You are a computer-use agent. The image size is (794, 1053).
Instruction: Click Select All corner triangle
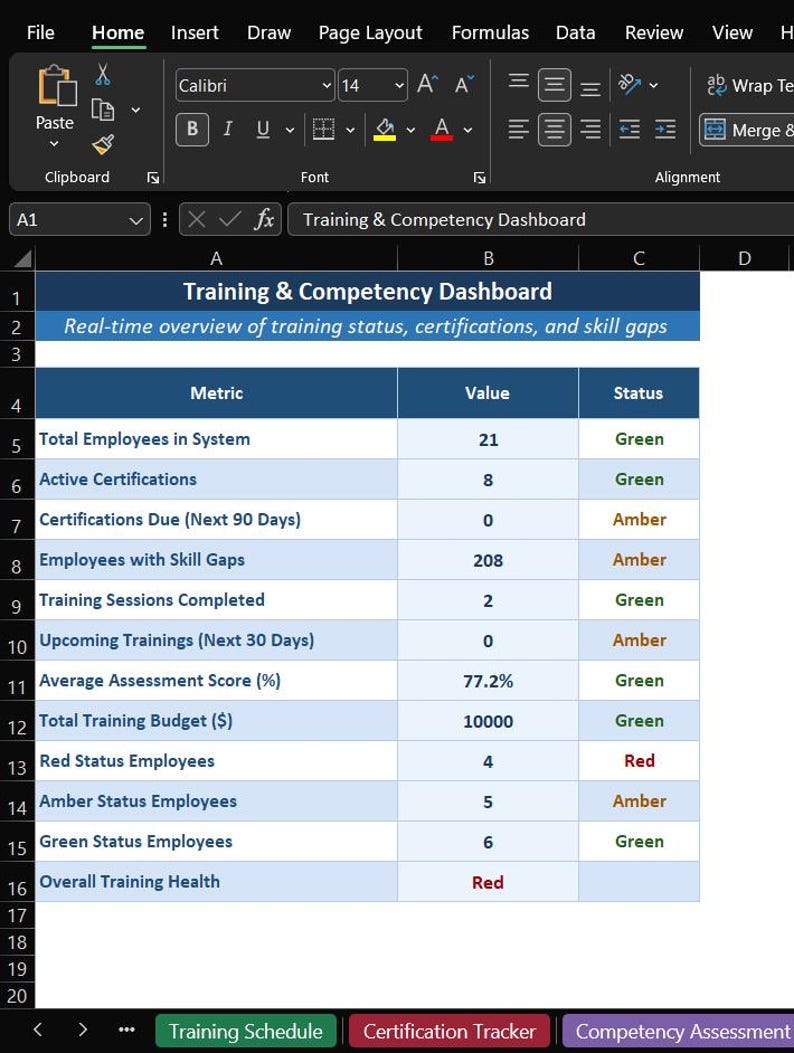pos(23,259)
